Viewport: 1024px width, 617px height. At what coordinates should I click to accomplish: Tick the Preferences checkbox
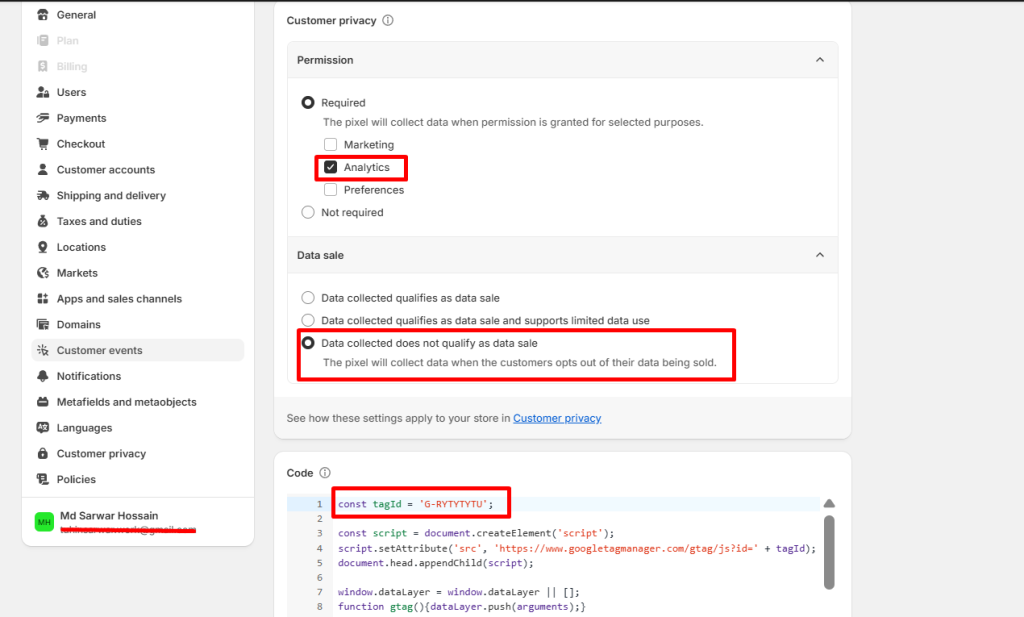click(331, 190)
